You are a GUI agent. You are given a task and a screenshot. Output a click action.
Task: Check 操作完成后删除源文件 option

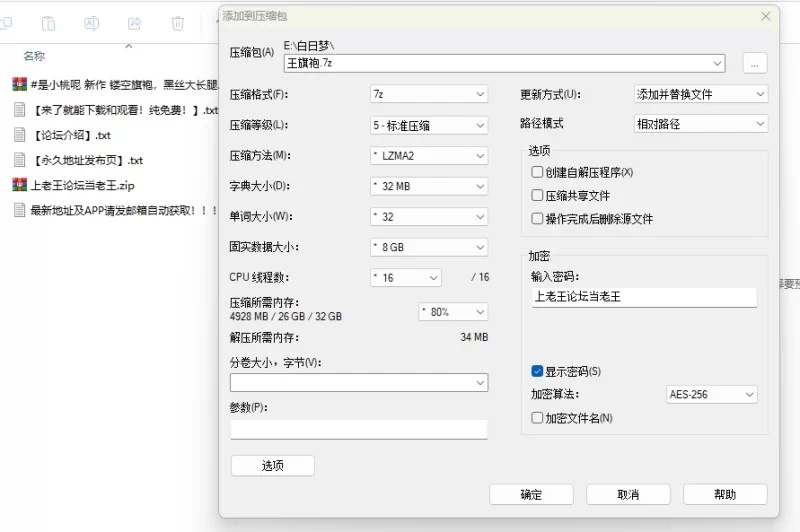[x=537, y=219]
